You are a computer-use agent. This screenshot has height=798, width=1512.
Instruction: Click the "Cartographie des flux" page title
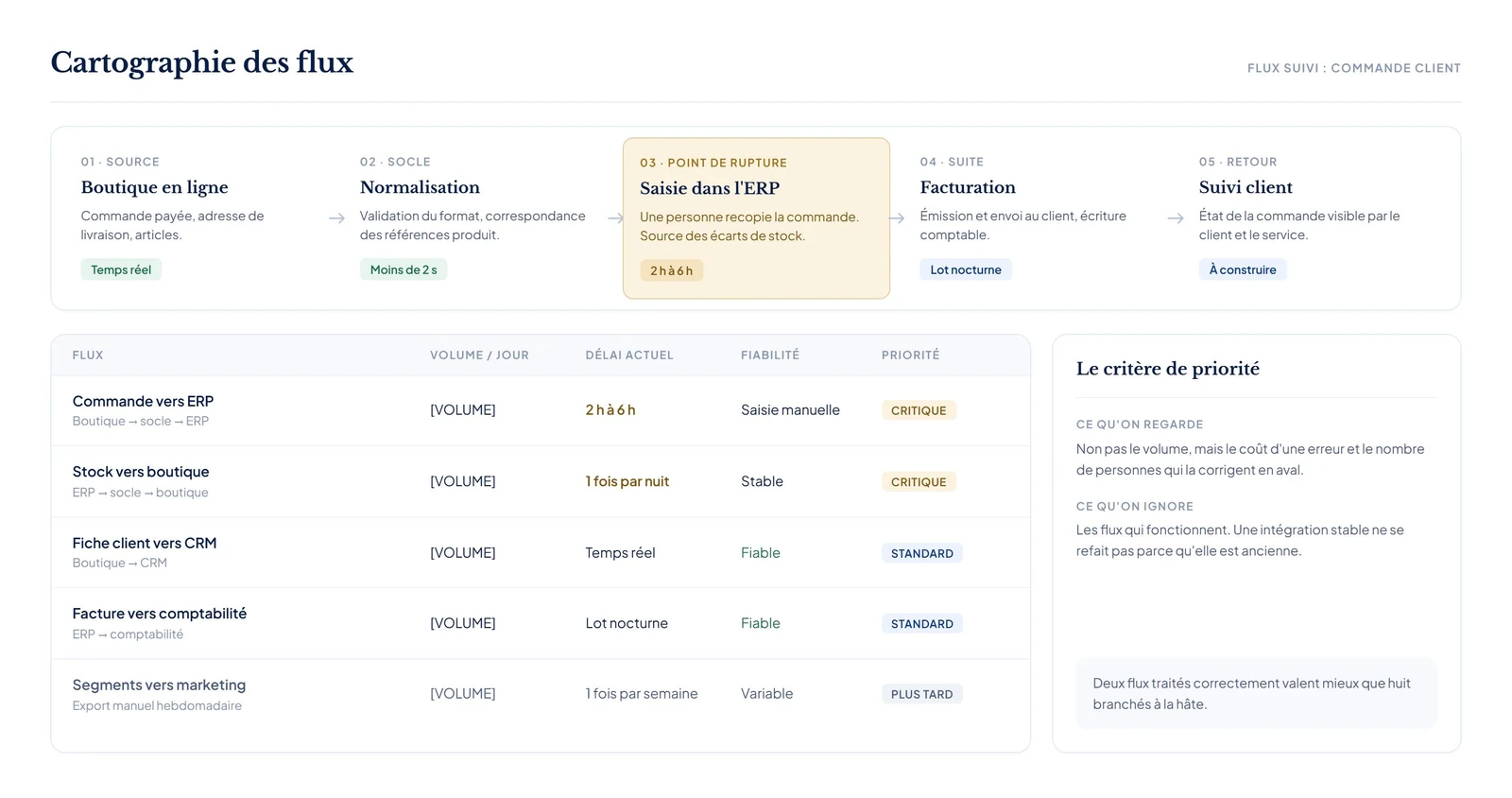[x=201, y=62]
